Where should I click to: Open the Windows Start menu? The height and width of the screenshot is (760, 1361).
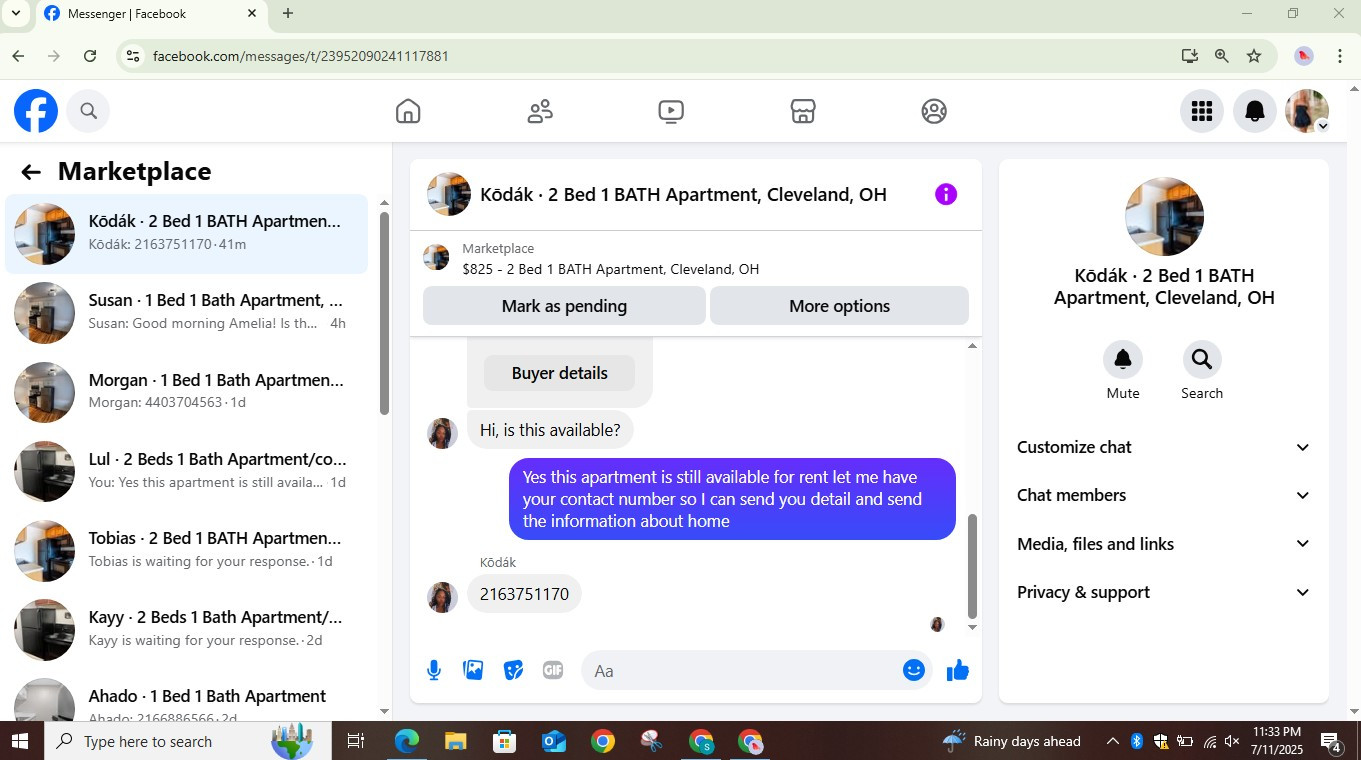(19, 741)
